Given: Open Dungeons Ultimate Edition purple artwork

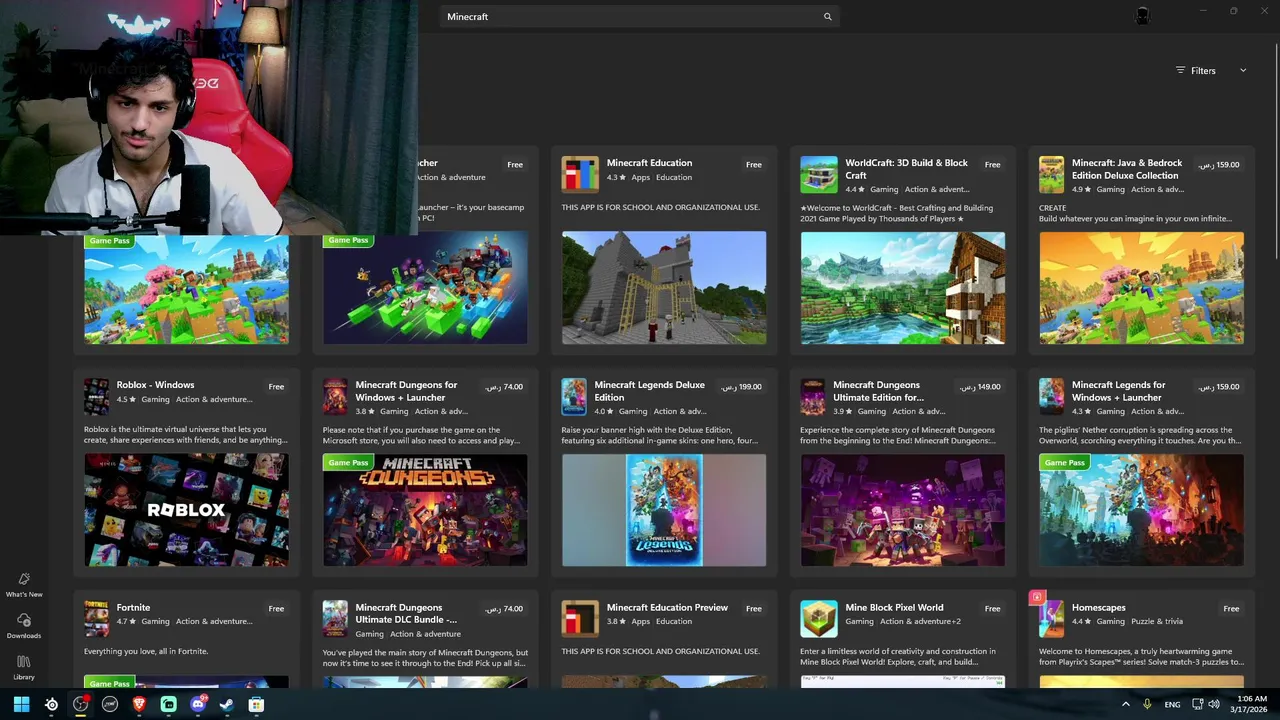Looking at the screenshot, I should point(903,510).
